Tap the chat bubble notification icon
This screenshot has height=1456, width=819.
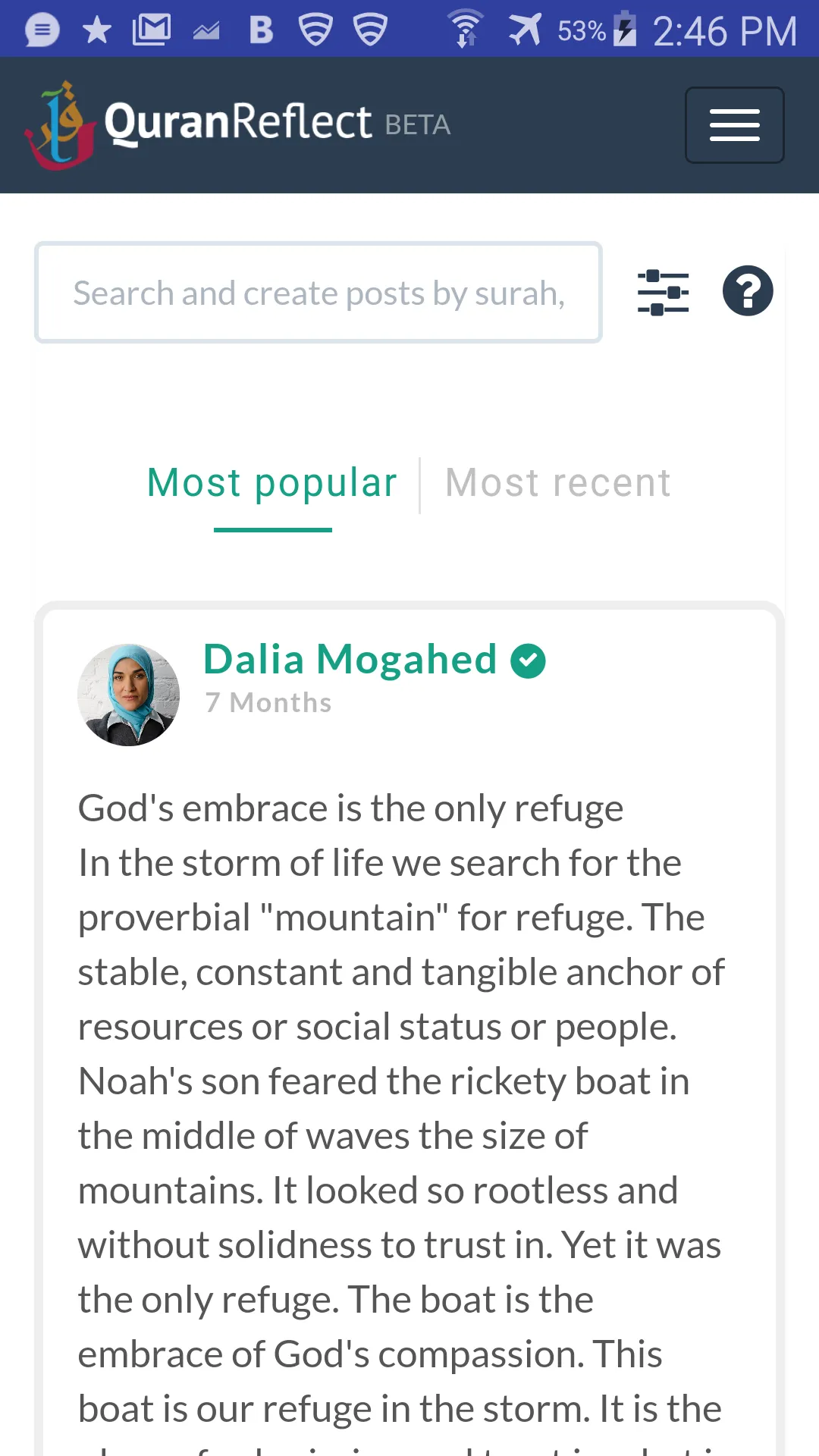click(42, 30)
